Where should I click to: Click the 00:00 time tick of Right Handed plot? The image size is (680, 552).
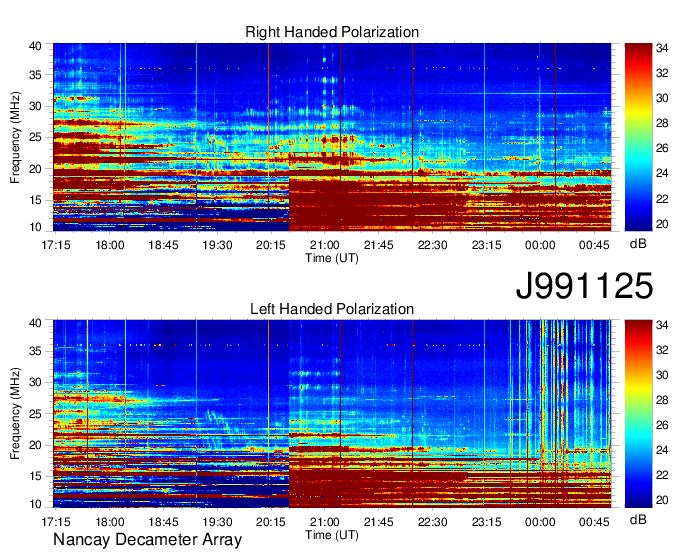[540, 245]
